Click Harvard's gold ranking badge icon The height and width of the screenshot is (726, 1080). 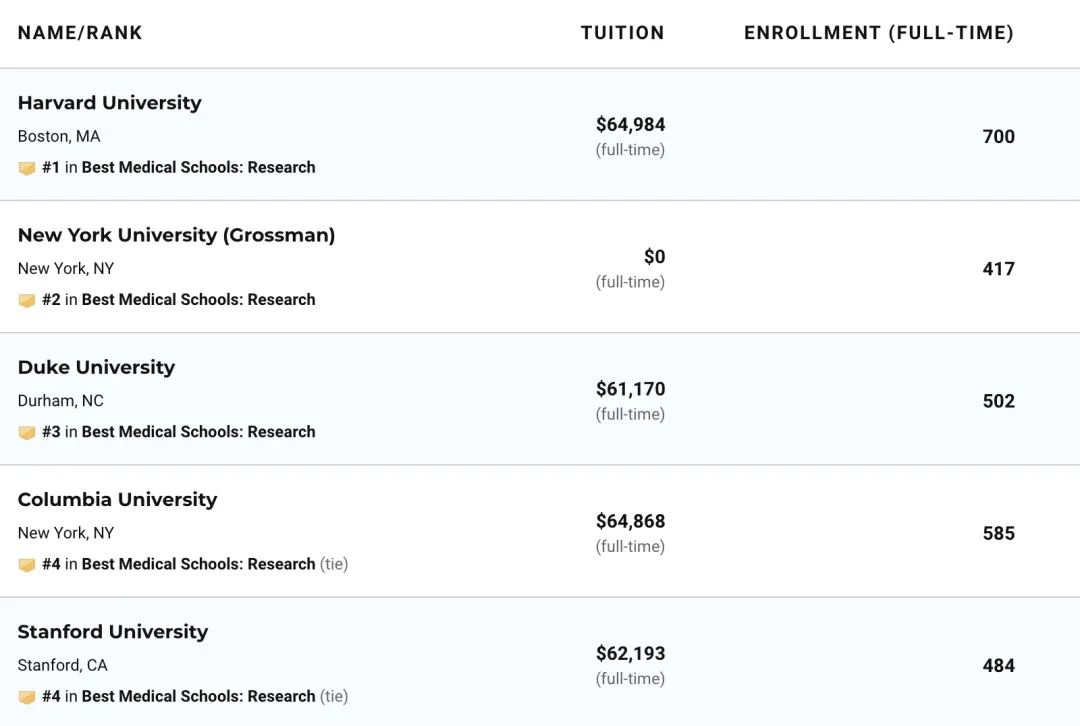[x=27, y=168]
